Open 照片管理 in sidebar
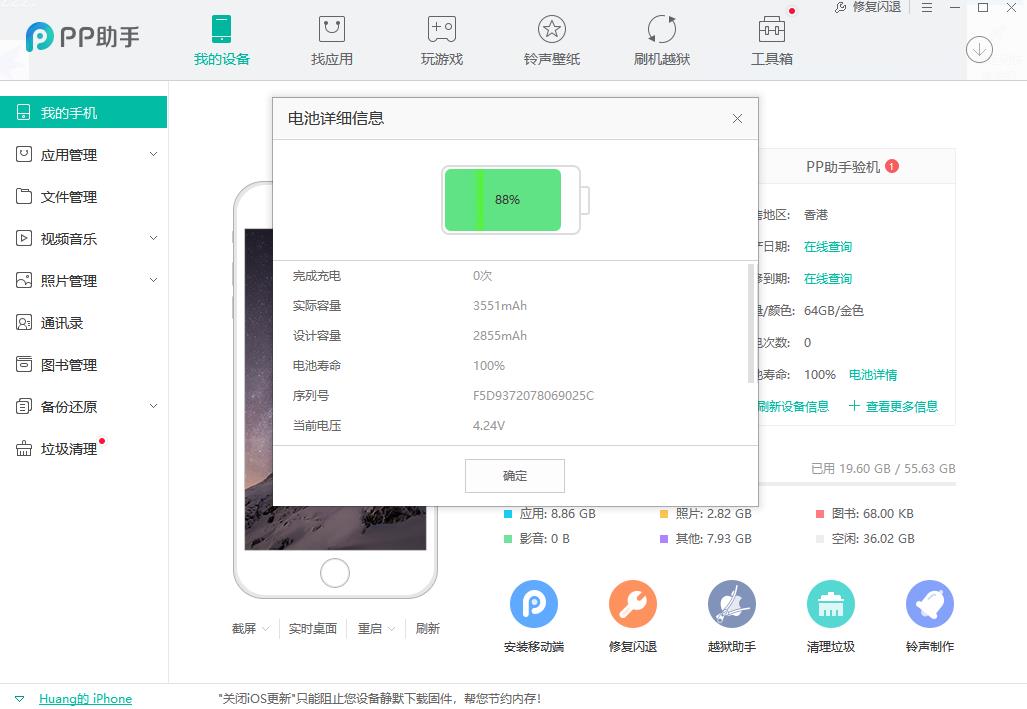The image size is (1027, 709). [x=69, y=280]
